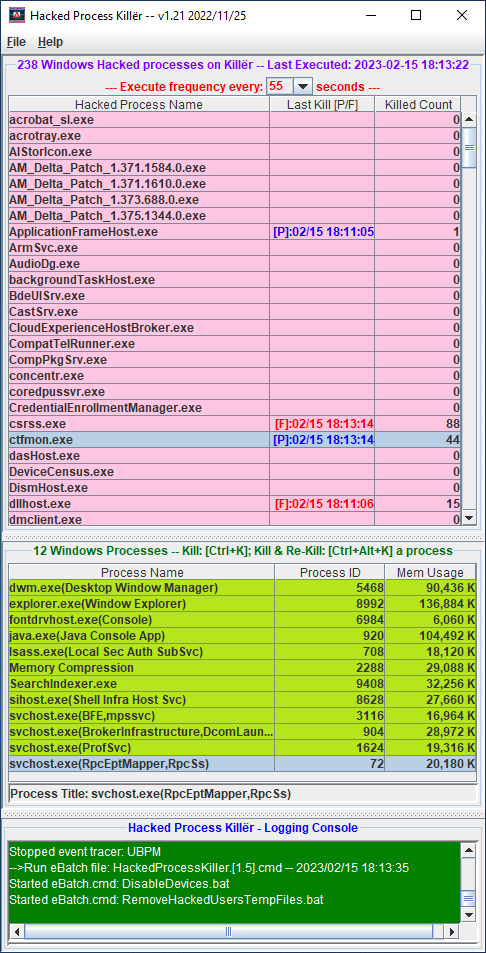The width and height of the screenshot is (486, 953).
Task: Select the csrss.exe hacked process row
Action: pos(234,424)
